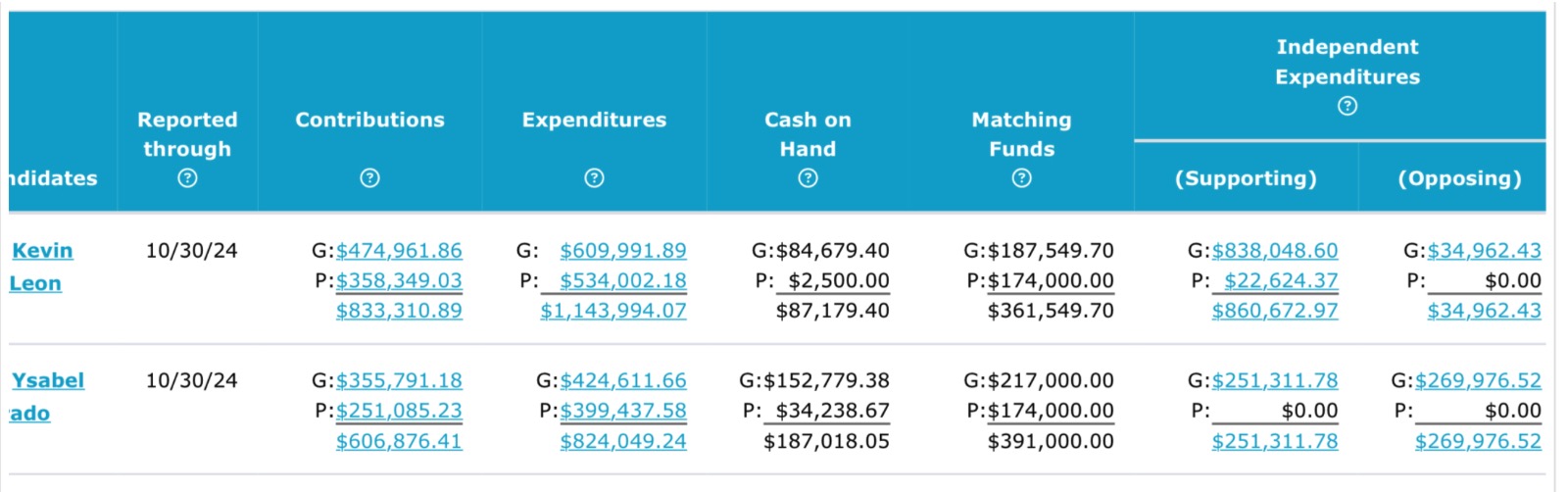Image resolution: width=1568 pixels, height=492 pixels.
Task: Click help icon under Independent Expenditures
Action: pos(1347,106)
